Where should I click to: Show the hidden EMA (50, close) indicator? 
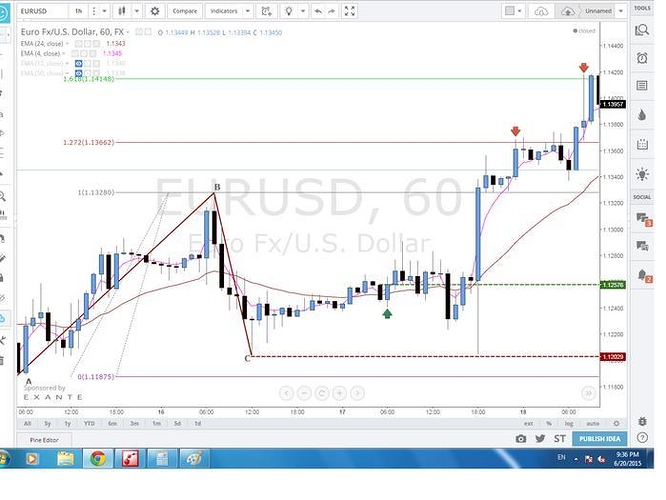point(79,73)
